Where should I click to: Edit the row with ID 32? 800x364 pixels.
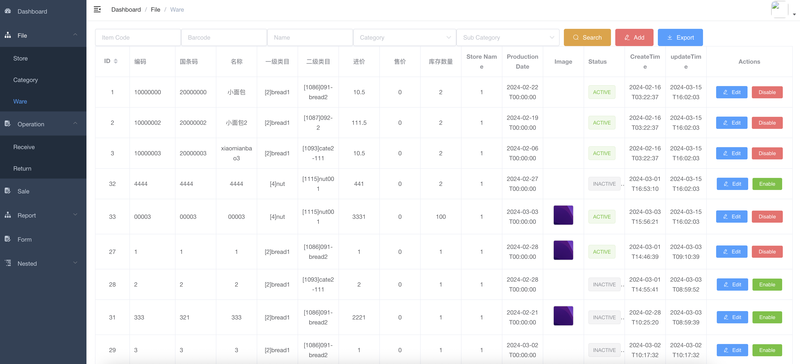coord(732,184)
